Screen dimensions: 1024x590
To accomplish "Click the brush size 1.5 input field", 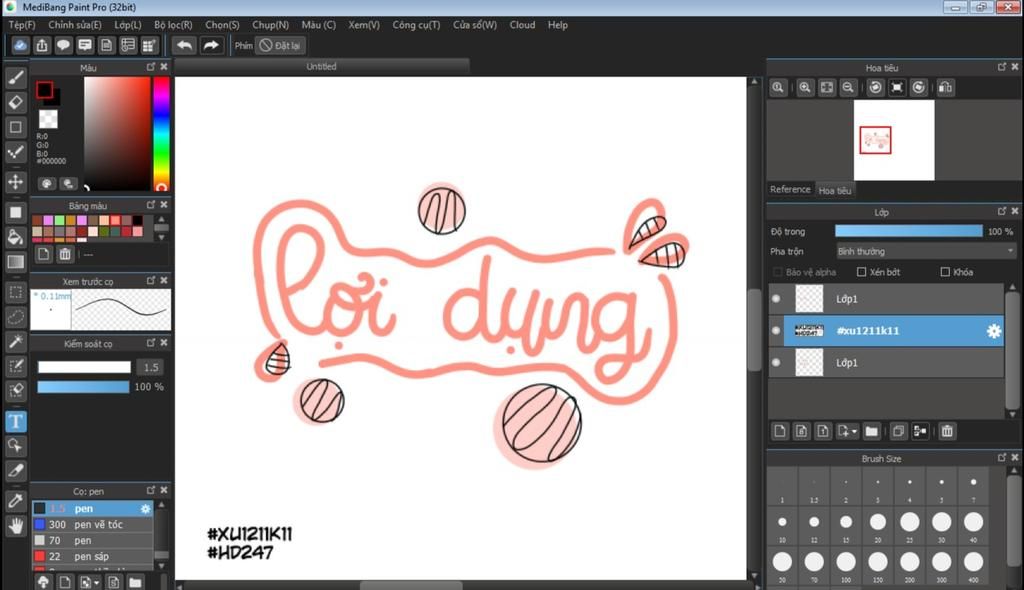I will (x=151, y=367).
